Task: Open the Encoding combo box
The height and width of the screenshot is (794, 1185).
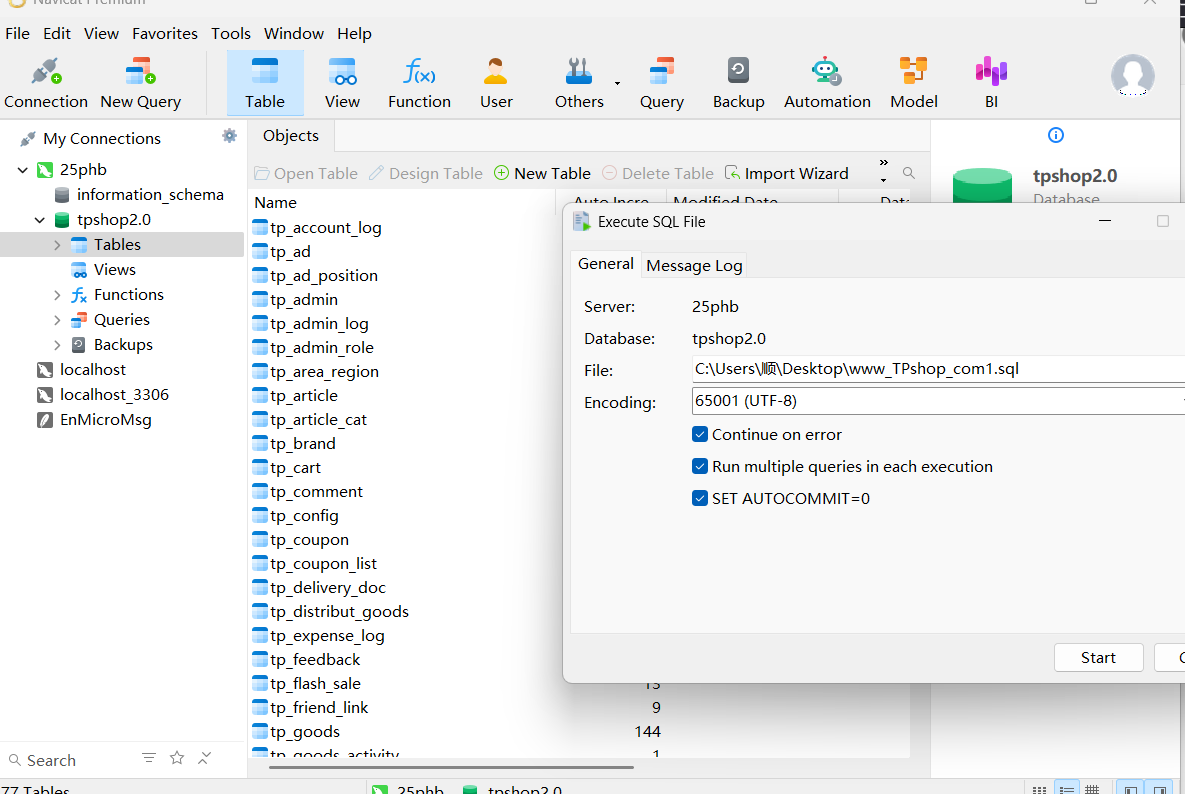Action: click(938, 401)
